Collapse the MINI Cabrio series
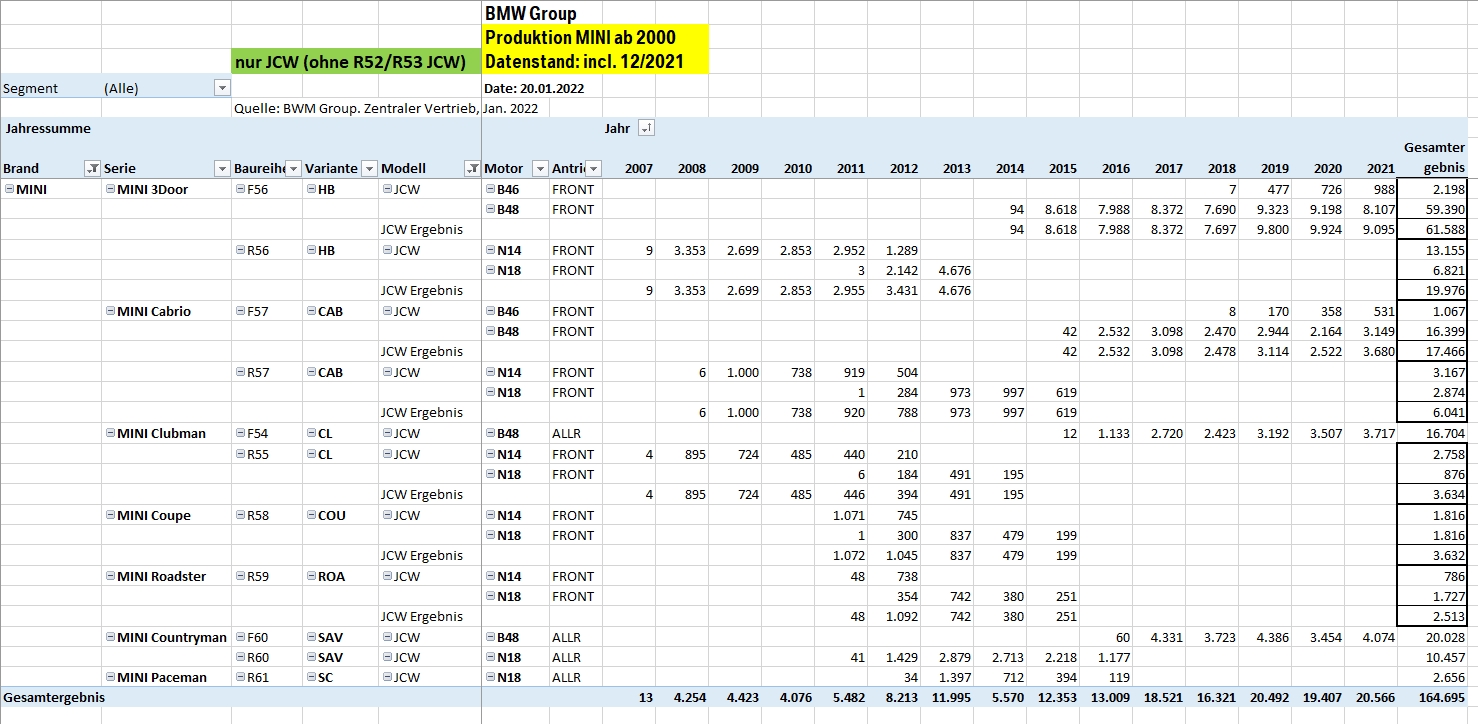The width and height of the screenshot is (1478, 724). (x=110, y=311)
